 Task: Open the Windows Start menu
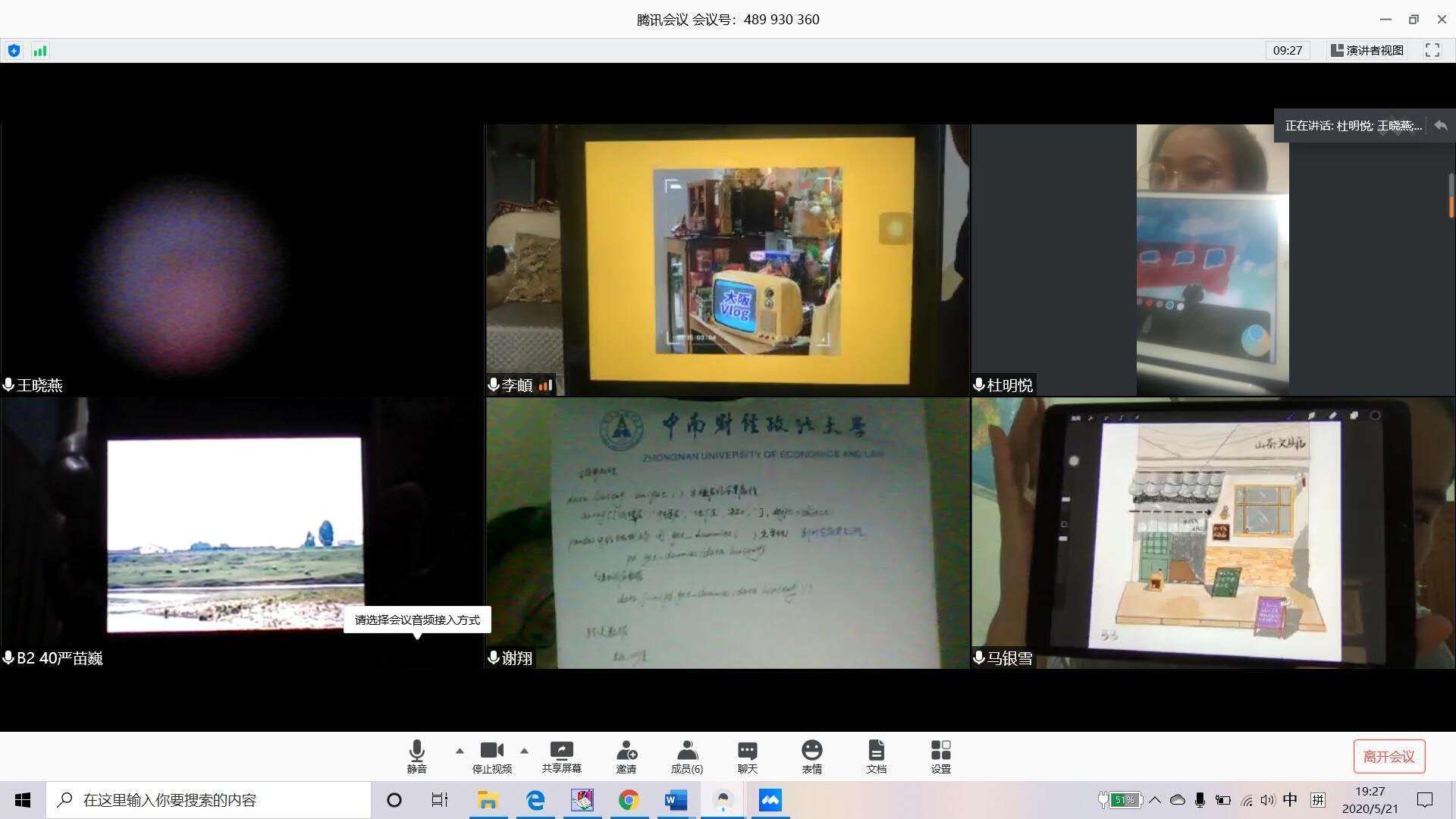tap(23, 800)
